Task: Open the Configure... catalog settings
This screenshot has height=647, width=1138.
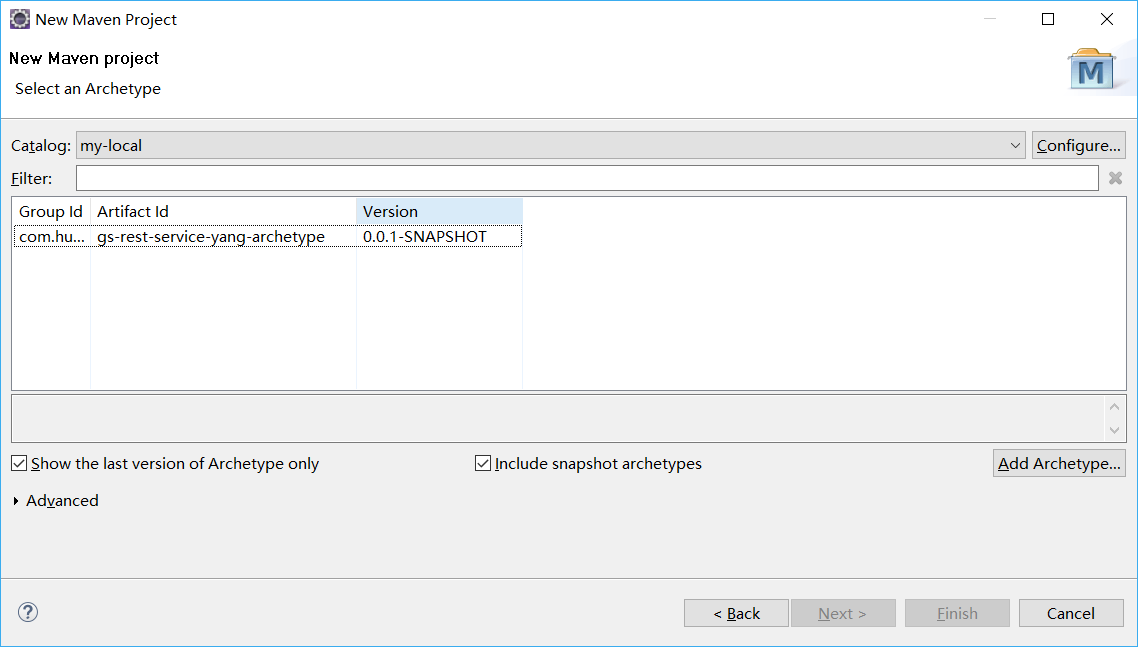Action: 1078,145
